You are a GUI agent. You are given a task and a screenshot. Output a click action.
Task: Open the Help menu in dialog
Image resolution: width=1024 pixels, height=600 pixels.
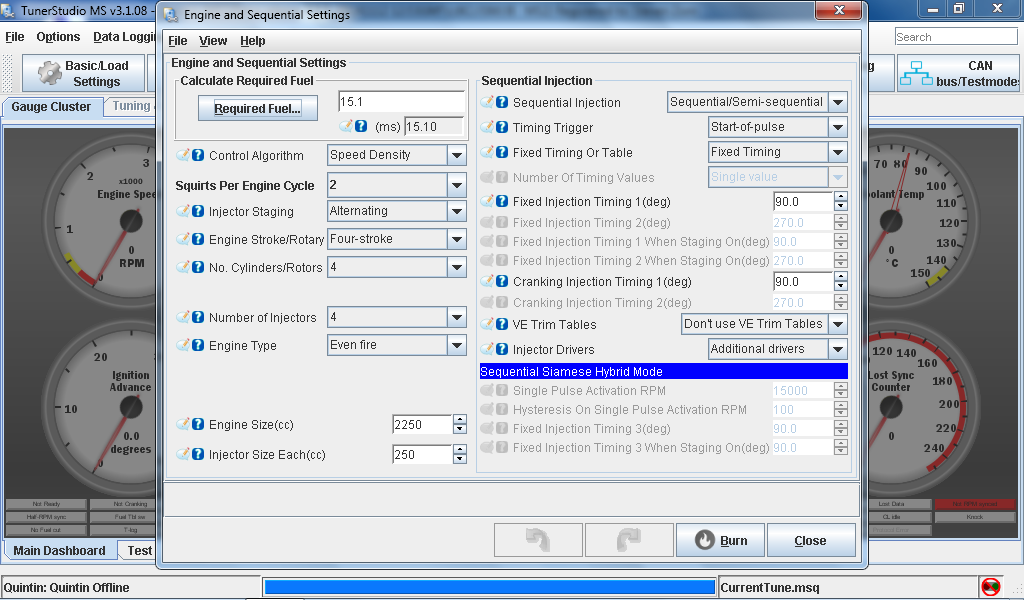coord(253,40)
